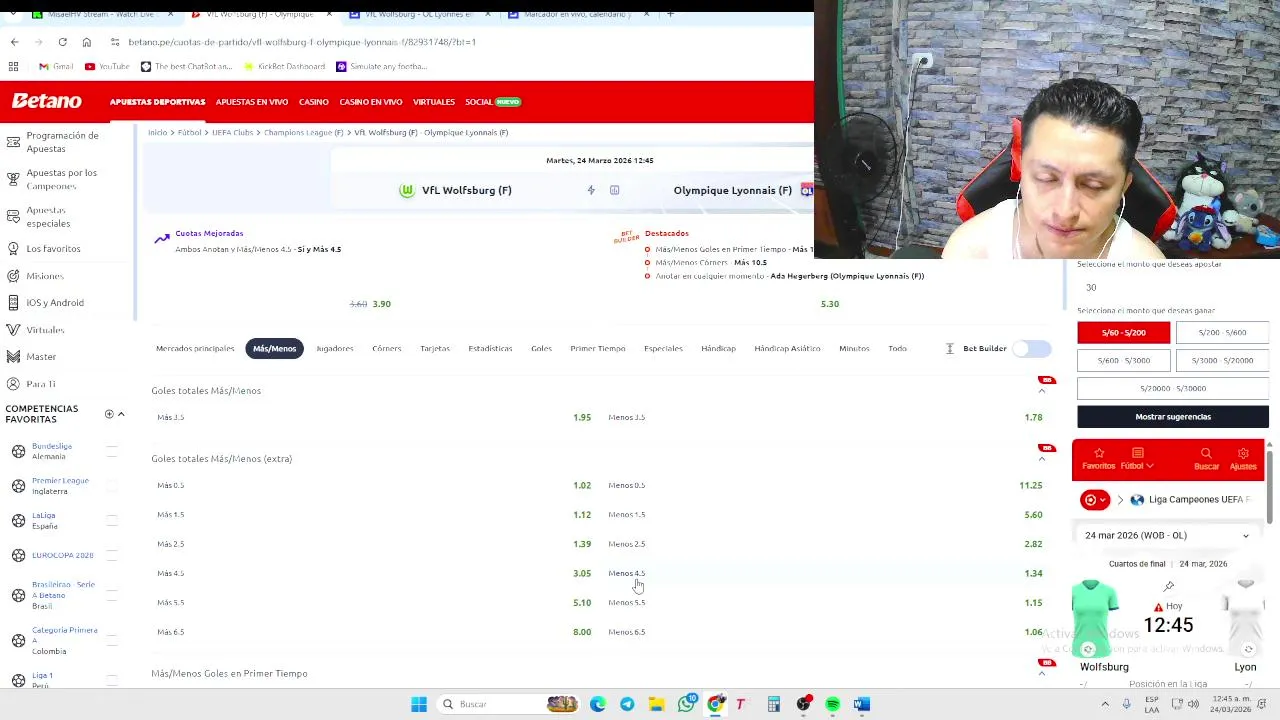The width and height of the screenshot is (1280, 720).
Task: Open Bundesliga Alemania competition link
Action: tap(52, 451)
